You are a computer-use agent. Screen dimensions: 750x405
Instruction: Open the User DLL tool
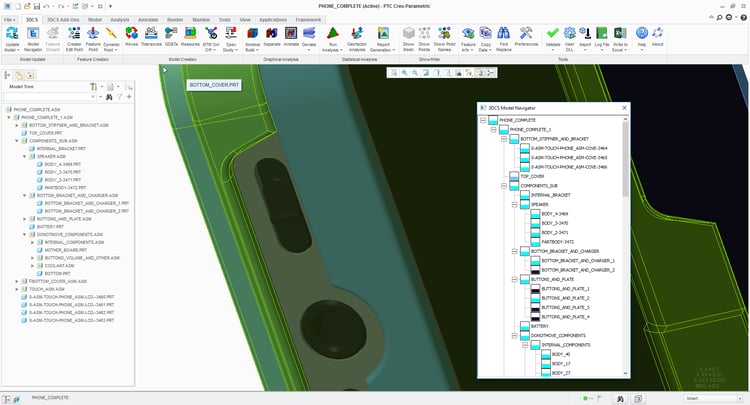pos(569,39)
